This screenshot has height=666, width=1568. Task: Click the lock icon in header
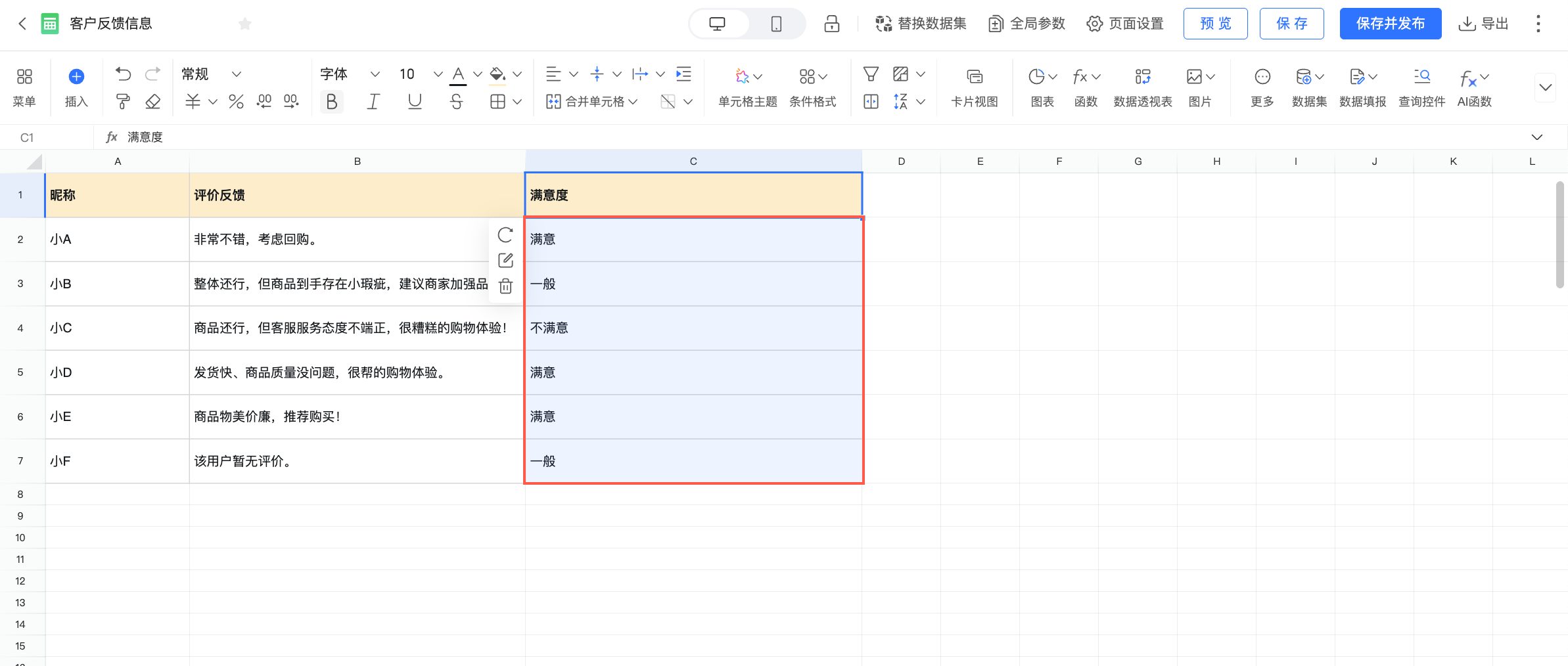832,24
